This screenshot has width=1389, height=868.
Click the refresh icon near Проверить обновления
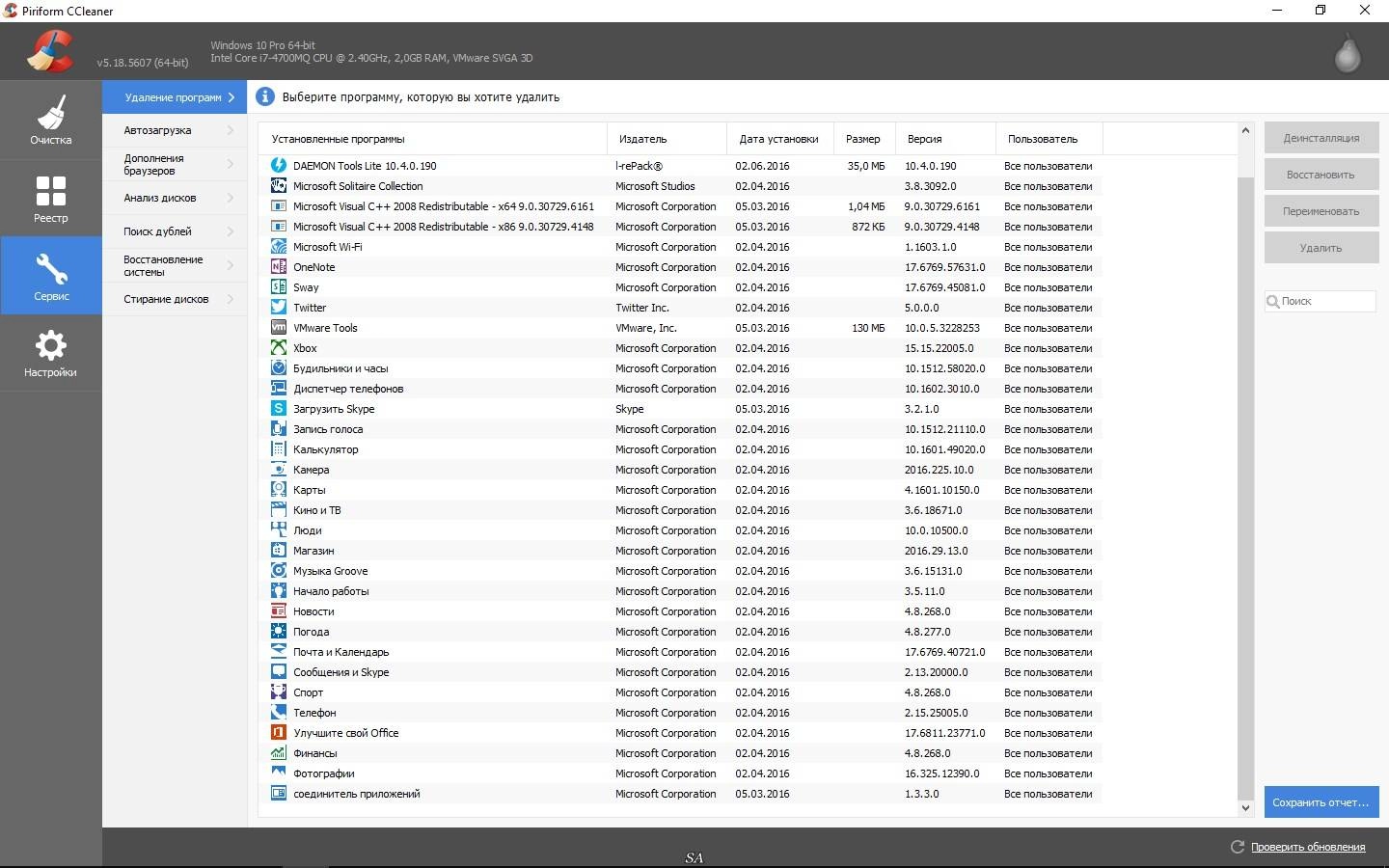(1238, 847)
